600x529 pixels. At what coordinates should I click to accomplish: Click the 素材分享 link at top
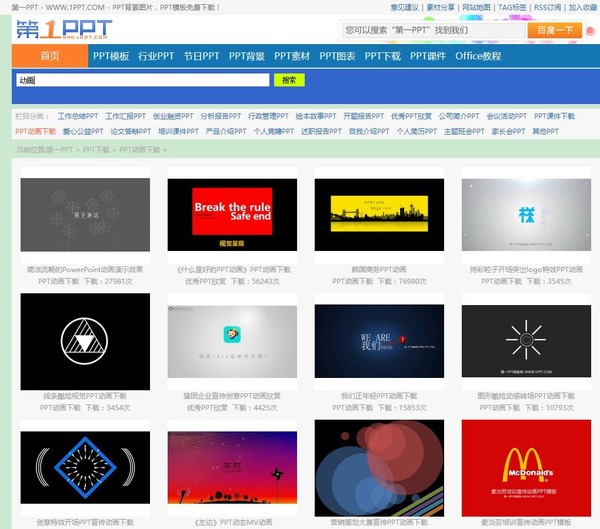440,7
